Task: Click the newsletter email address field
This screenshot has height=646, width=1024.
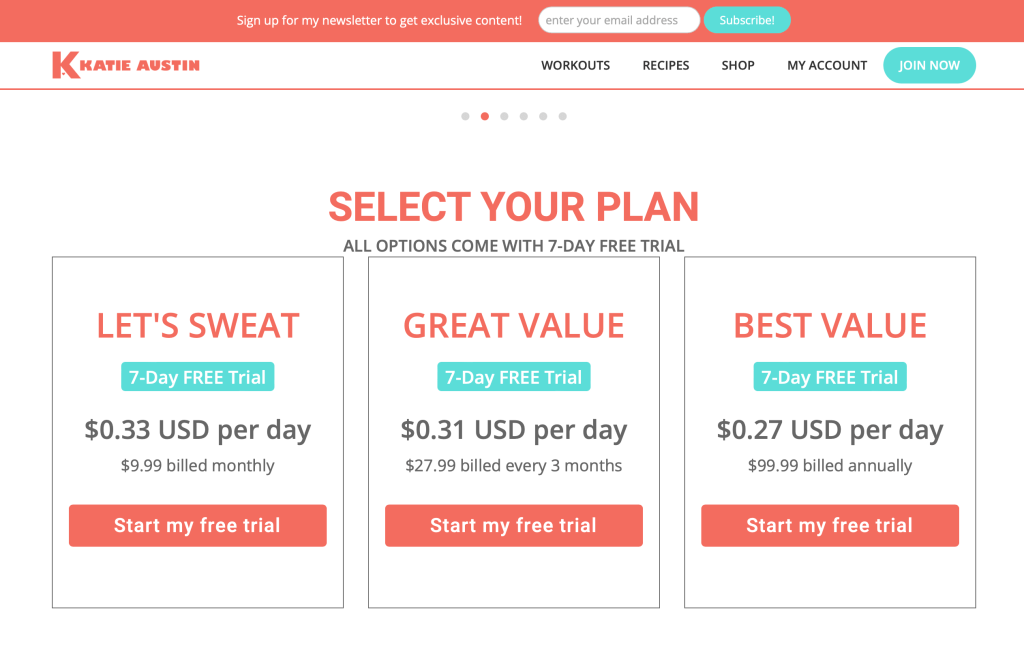Action: click(x=618, y=20)
